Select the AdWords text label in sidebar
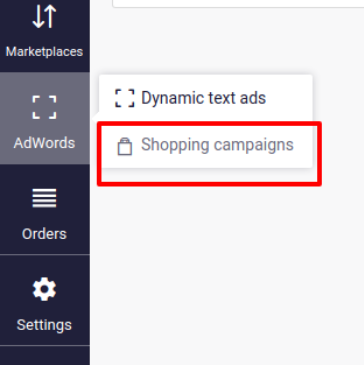The image size is (364, 365). (x=44, y=143)
